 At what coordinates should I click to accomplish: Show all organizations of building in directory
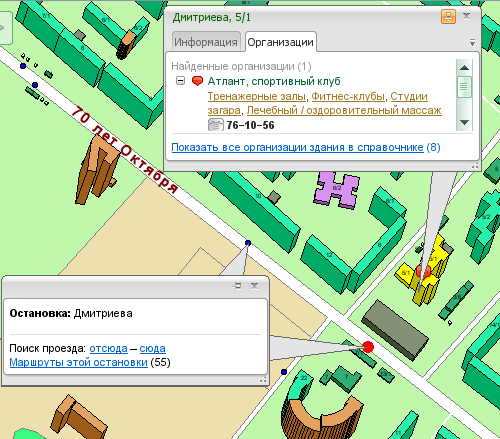[297, 147]
